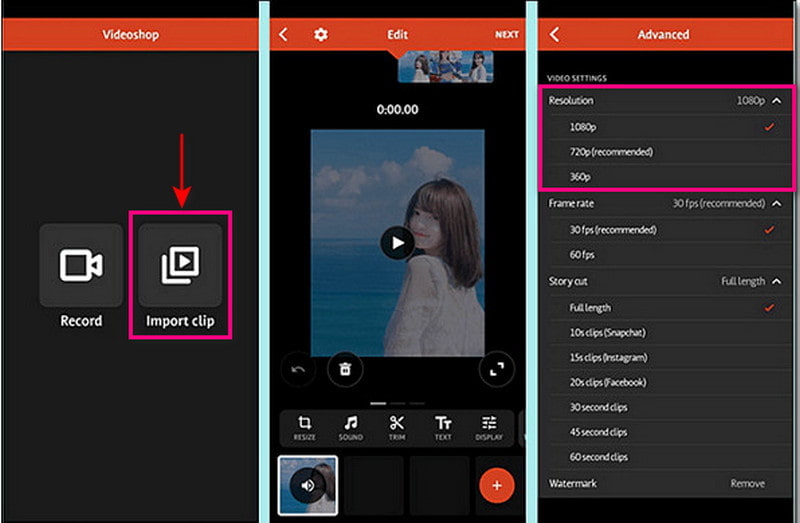Tap the Record camera icon
The height and width of the screenshot is (523, 800).
point(81,265)
